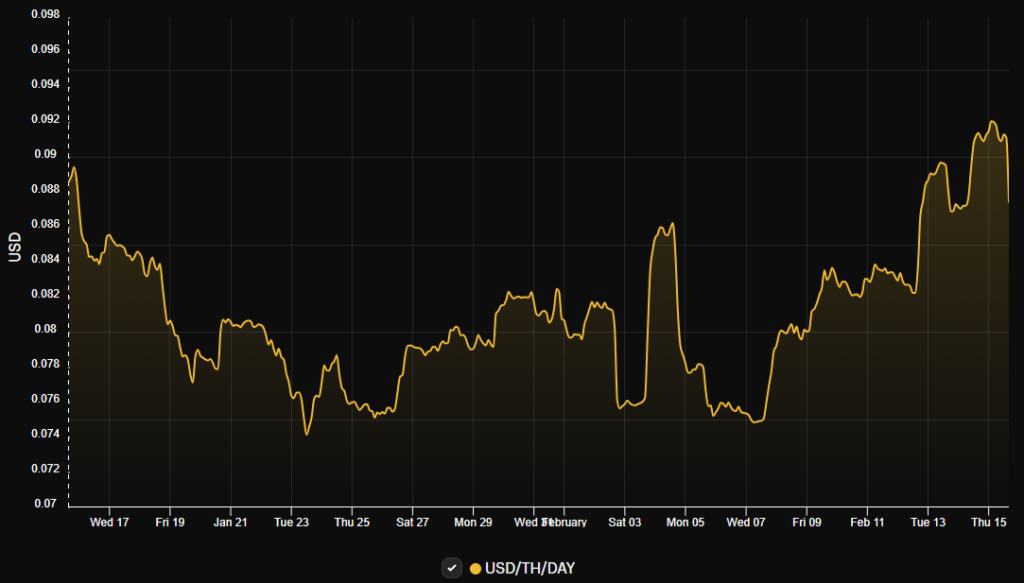Toggle the USD/TH/DAY legend checkbox

point(451,567)
